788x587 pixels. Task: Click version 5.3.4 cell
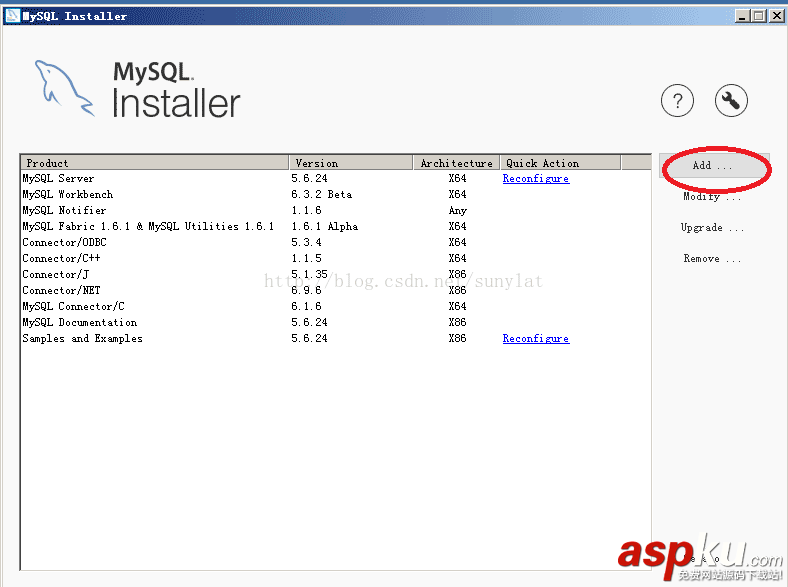point(306,243)
